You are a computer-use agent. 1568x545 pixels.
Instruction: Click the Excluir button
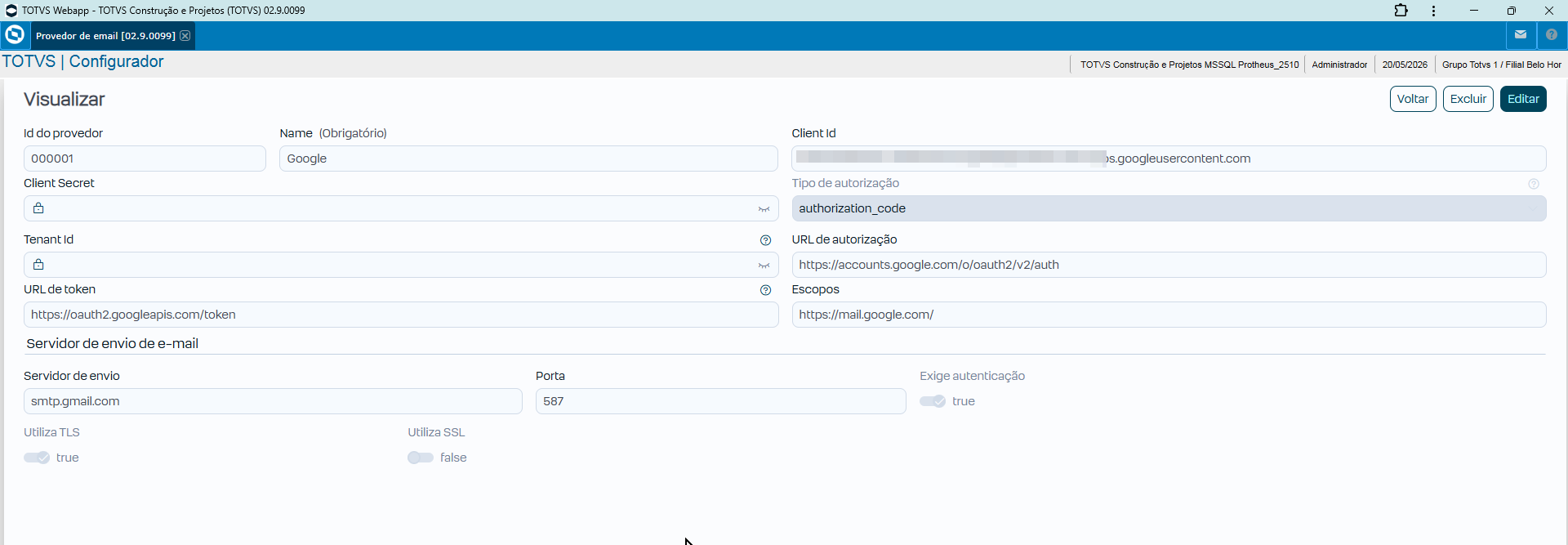pos(1468,99)
